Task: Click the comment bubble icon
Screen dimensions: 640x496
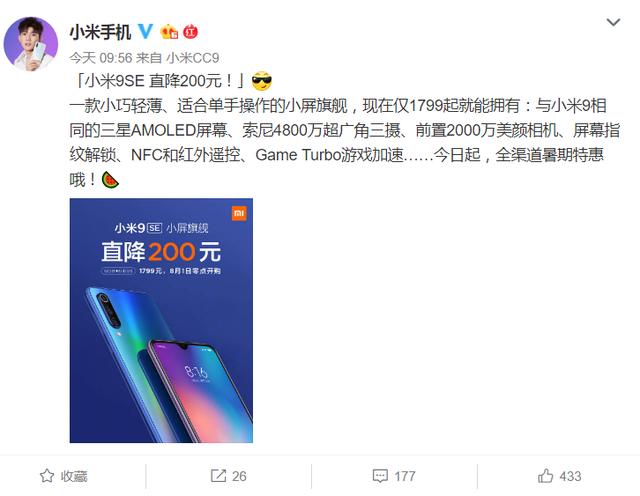Action: [380, 476]
